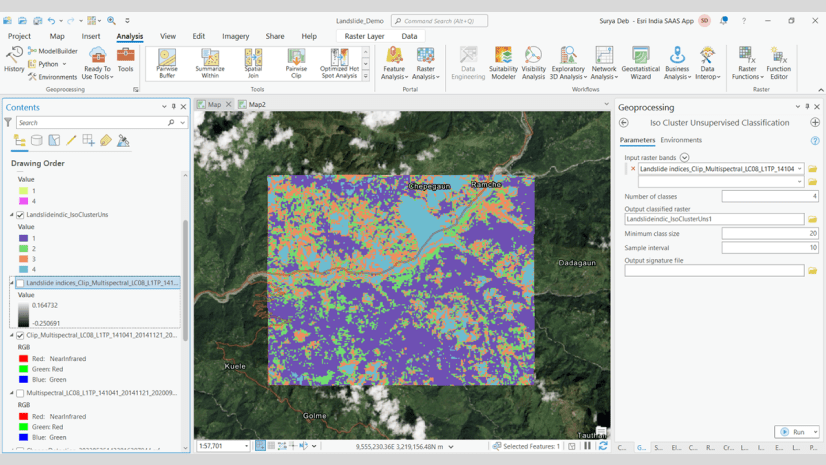This screenshot has width=826, height=465.
Task: Switch to the Imagery ribbon tab
Action: [235, 36]
